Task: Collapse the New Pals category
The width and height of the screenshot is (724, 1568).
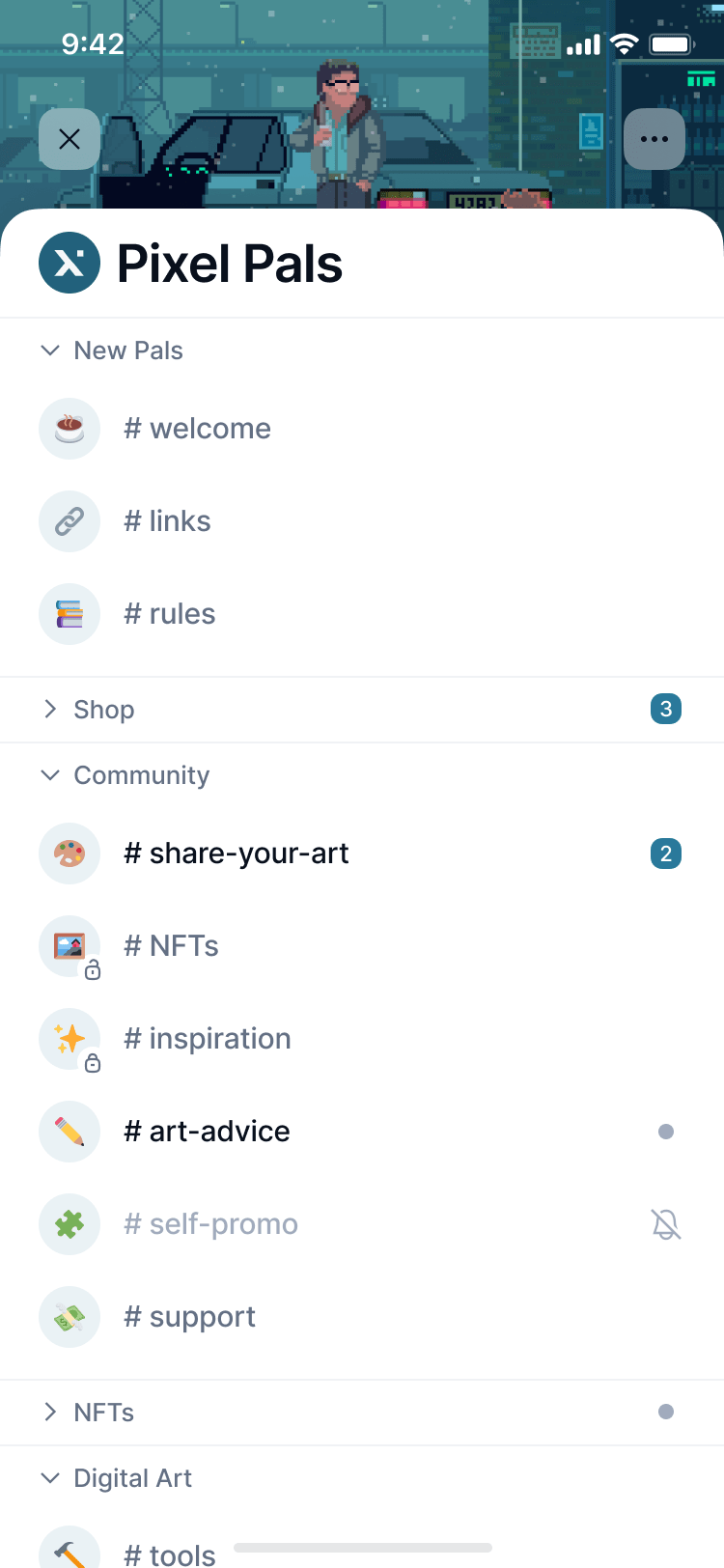Action: [x=50, y=350]
